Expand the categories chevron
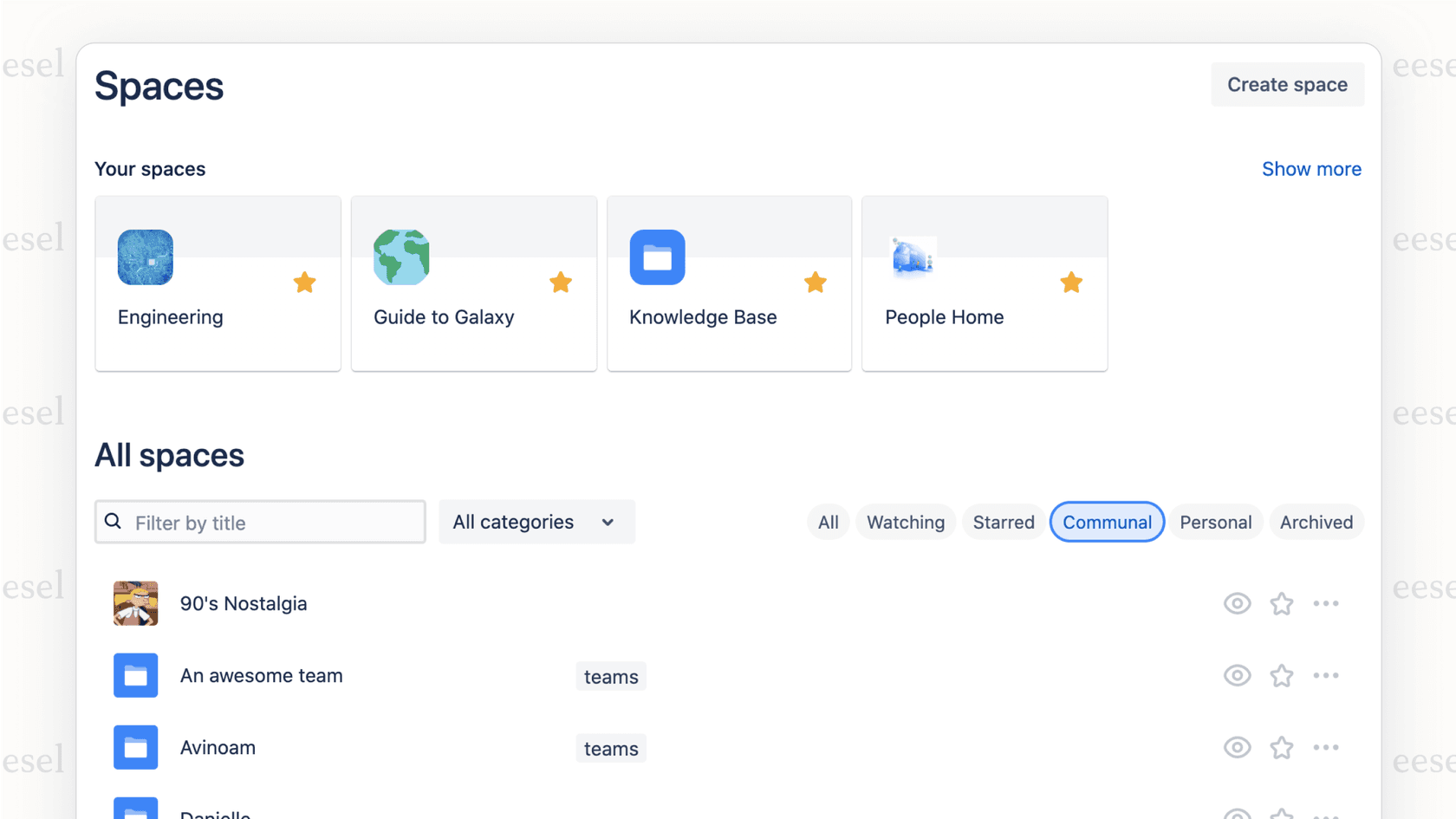 pyautogui.click(x=608, y=522)
